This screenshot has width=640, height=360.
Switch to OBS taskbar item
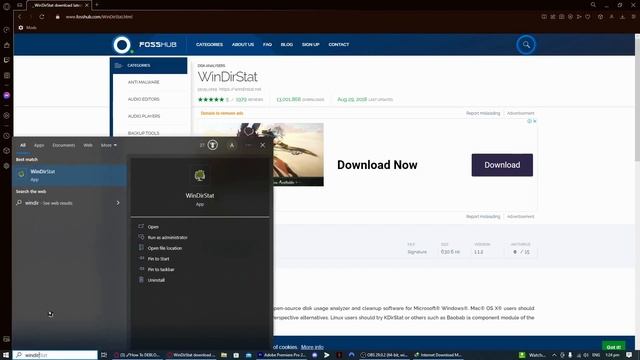(384, 355)
